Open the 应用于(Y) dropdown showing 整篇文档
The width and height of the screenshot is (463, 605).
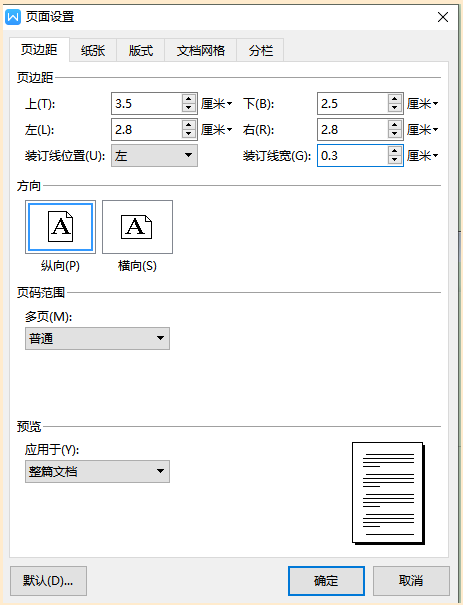click(x=97, y=471)
